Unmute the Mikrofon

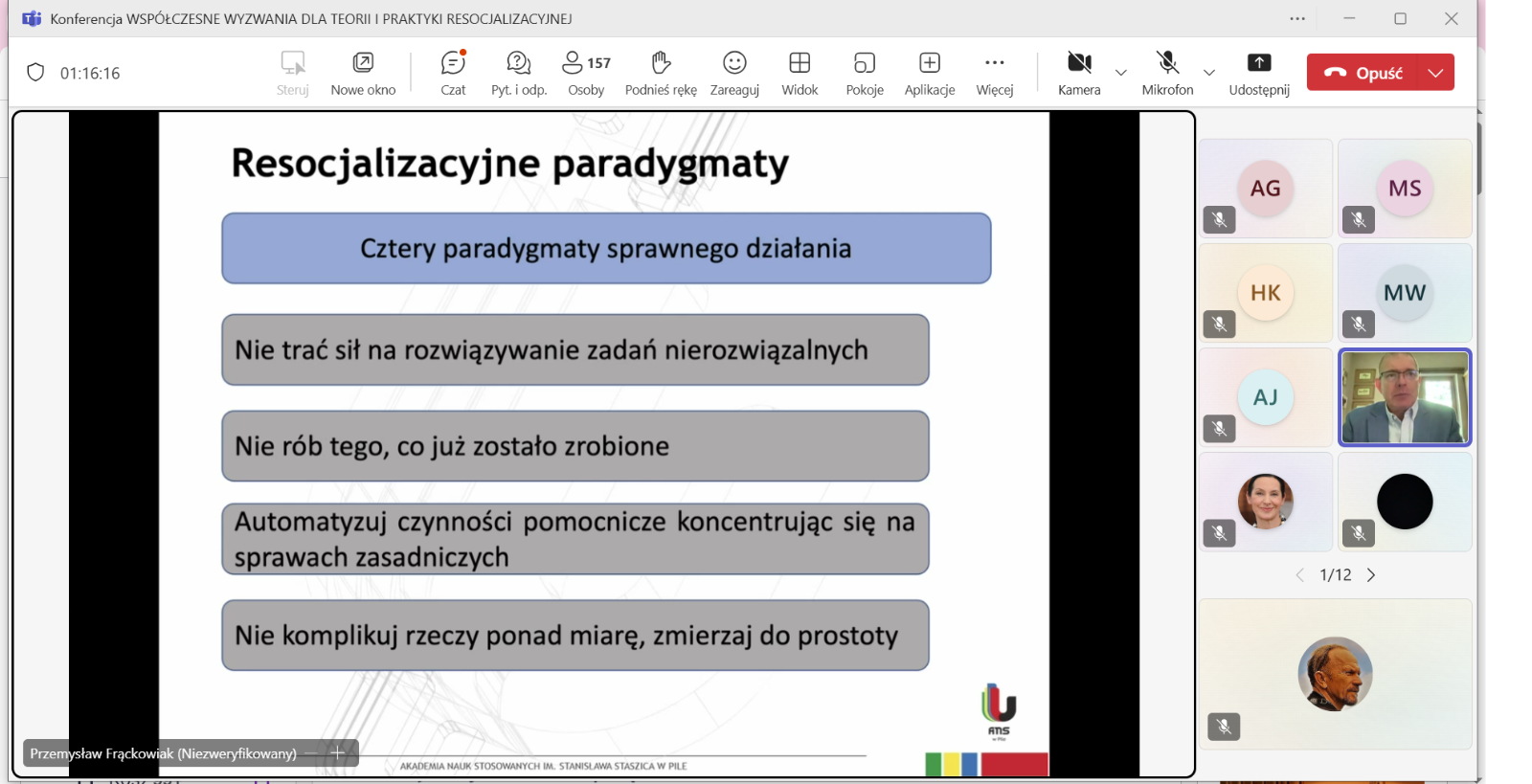[1167, 73]
